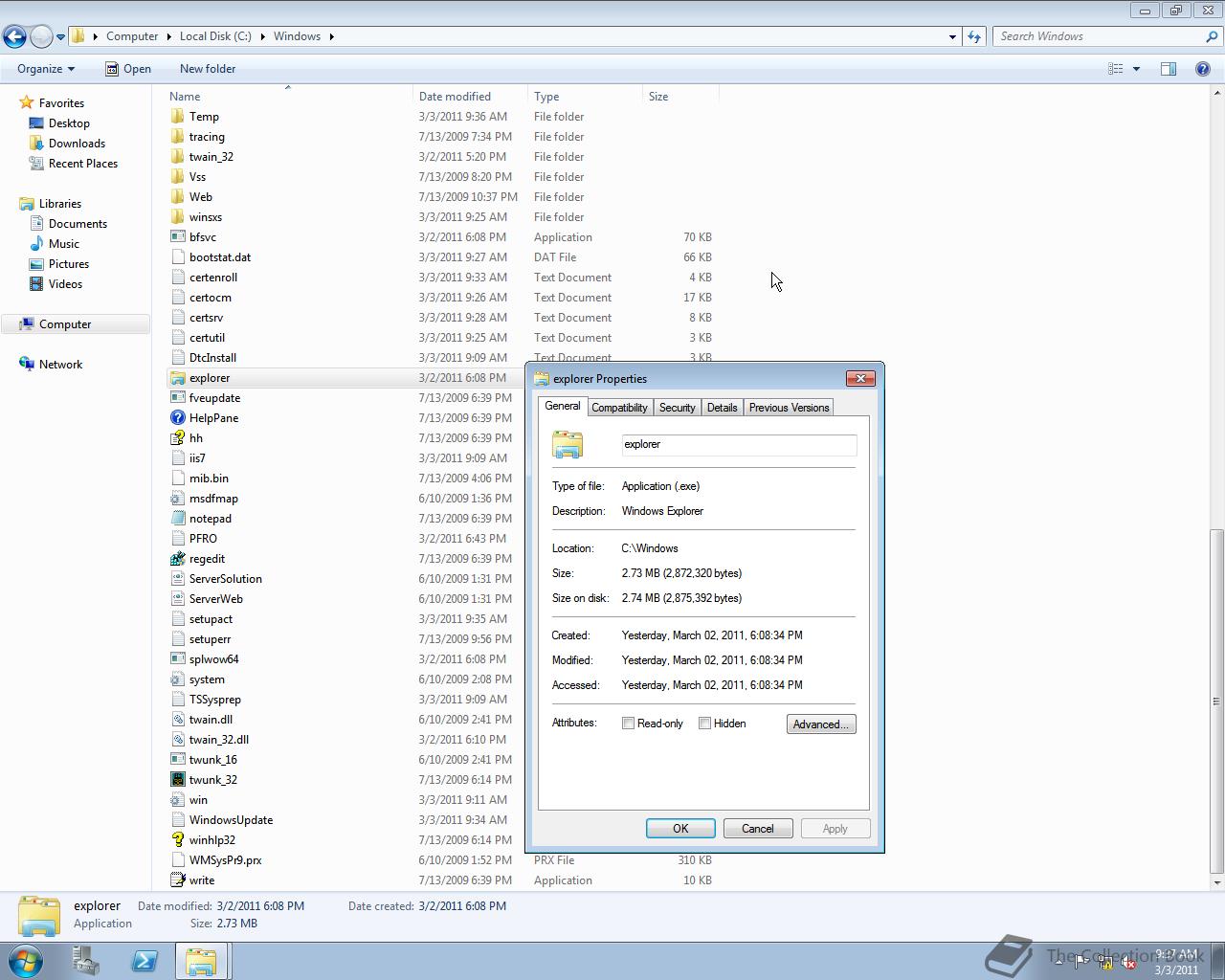Click the Change your view icon
The height and width of the screenshot is (980, 1225).
[1116, 69]
